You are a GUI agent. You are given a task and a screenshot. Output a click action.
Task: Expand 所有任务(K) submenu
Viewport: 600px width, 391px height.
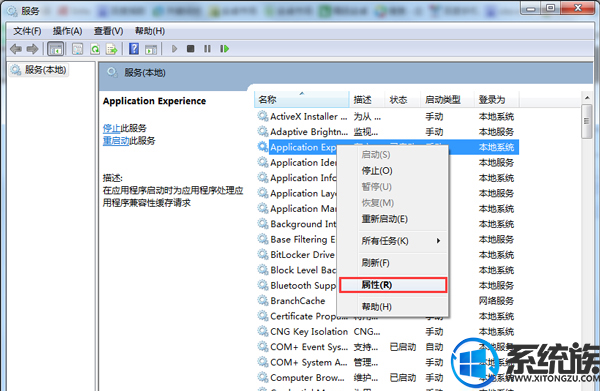point(393,241)
